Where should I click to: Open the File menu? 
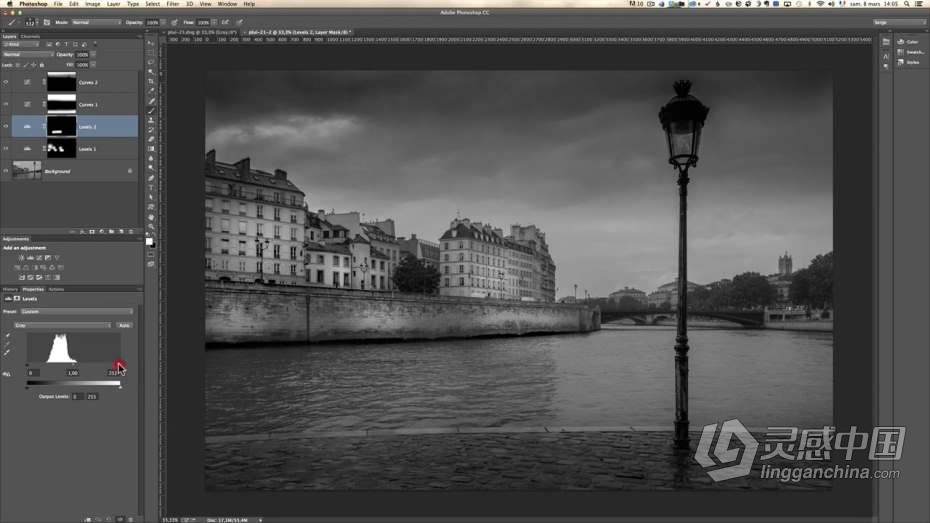[x=58, y=4]
